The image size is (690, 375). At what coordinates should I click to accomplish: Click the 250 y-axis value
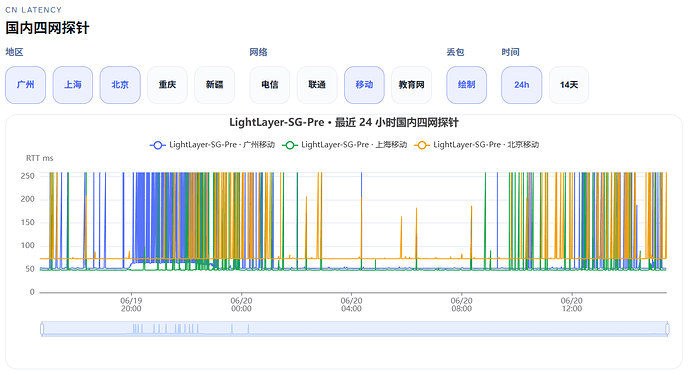[x=28, y=176]
